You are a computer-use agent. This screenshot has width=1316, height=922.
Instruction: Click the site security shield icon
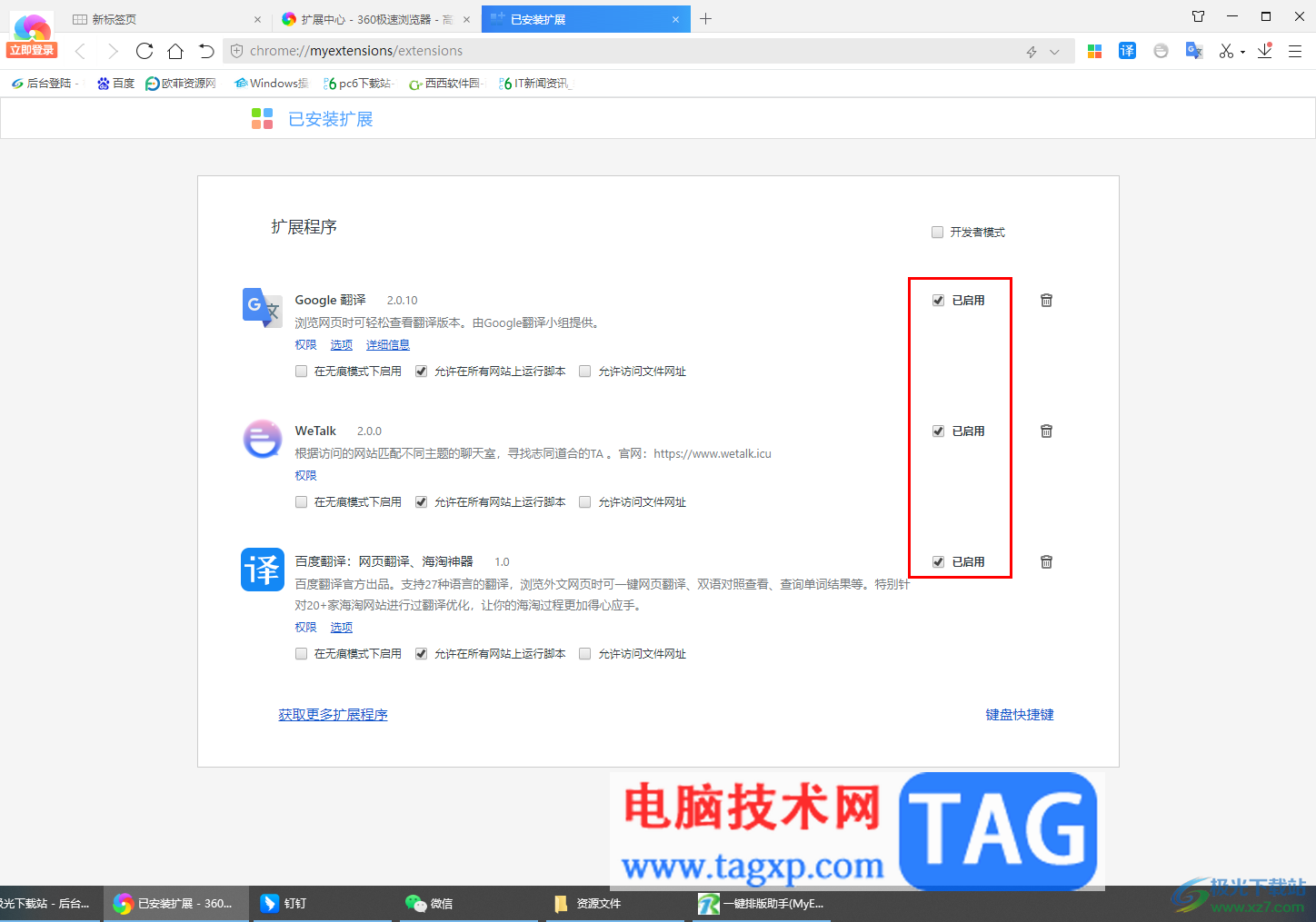tap(236, 51)
